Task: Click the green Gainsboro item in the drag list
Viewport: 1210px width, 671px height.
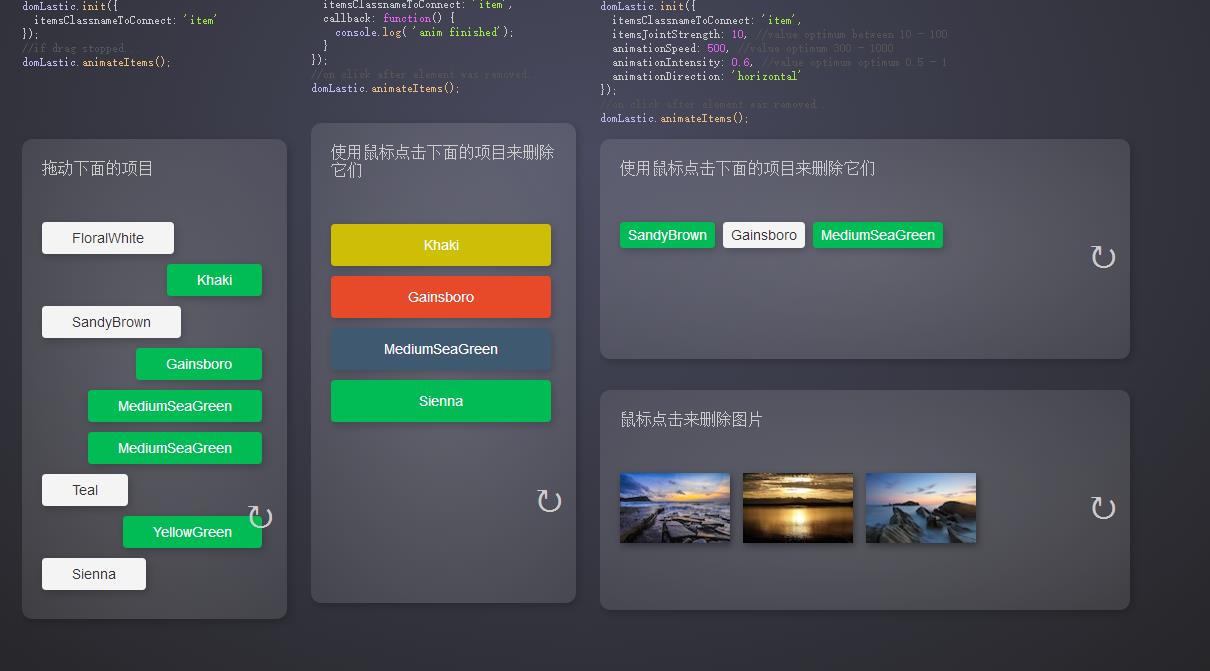Action: click(x=199, y=364)
